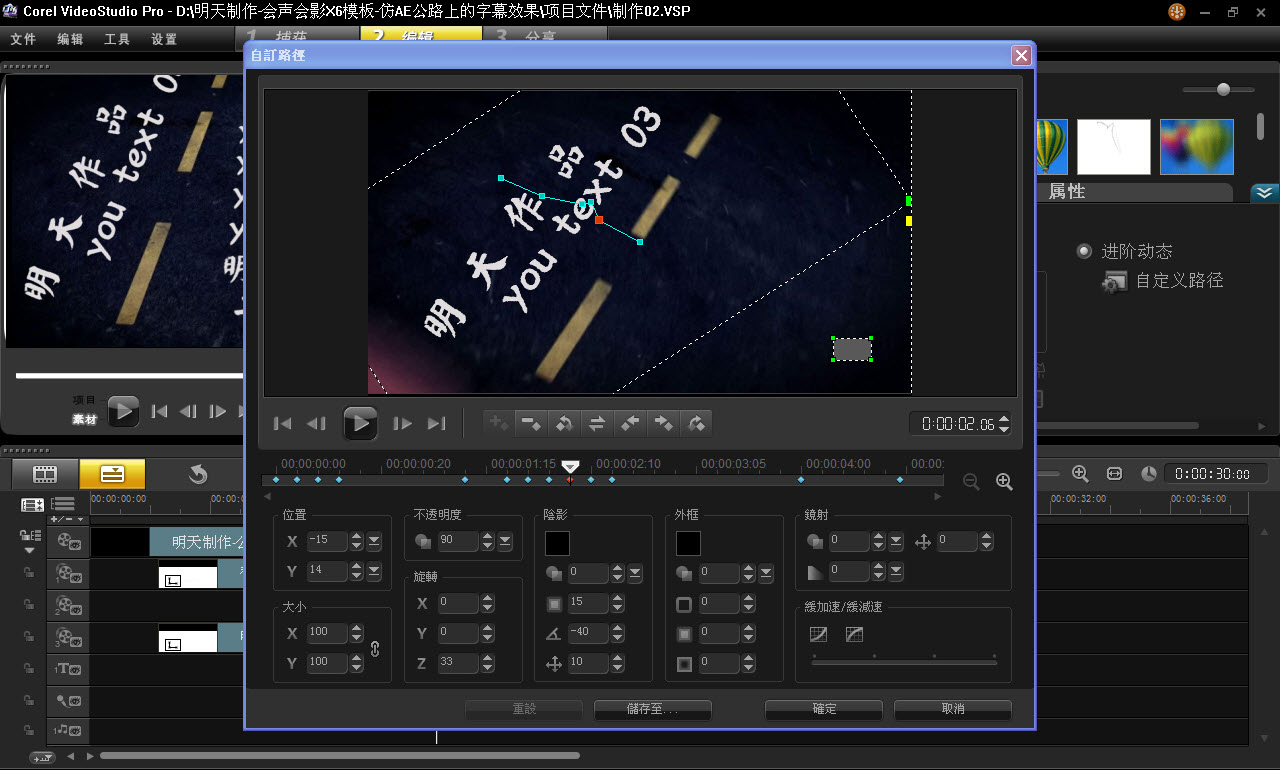Open the position X value slider dropdown
This screenshot has width=1280, height=770.
coord(374,541)
